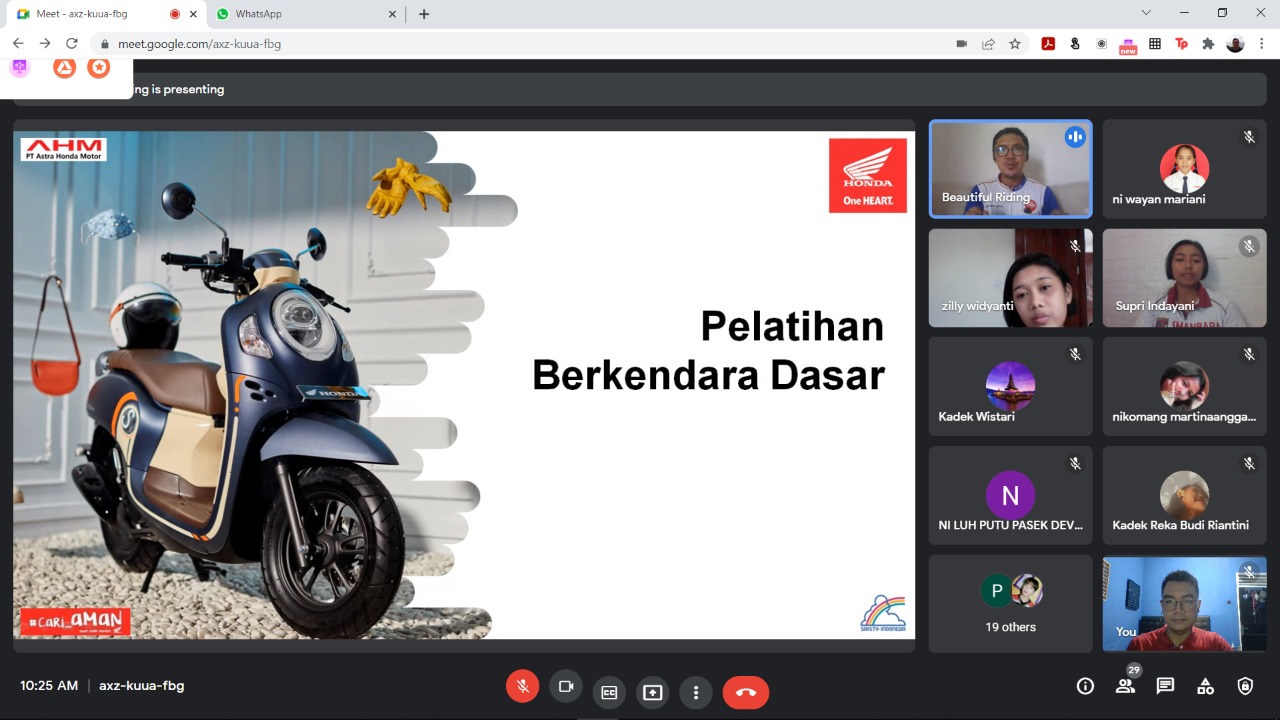The image size is (1280, 720).
Task: Click the recording indicator on Meet tab
Action: [175, 14]
